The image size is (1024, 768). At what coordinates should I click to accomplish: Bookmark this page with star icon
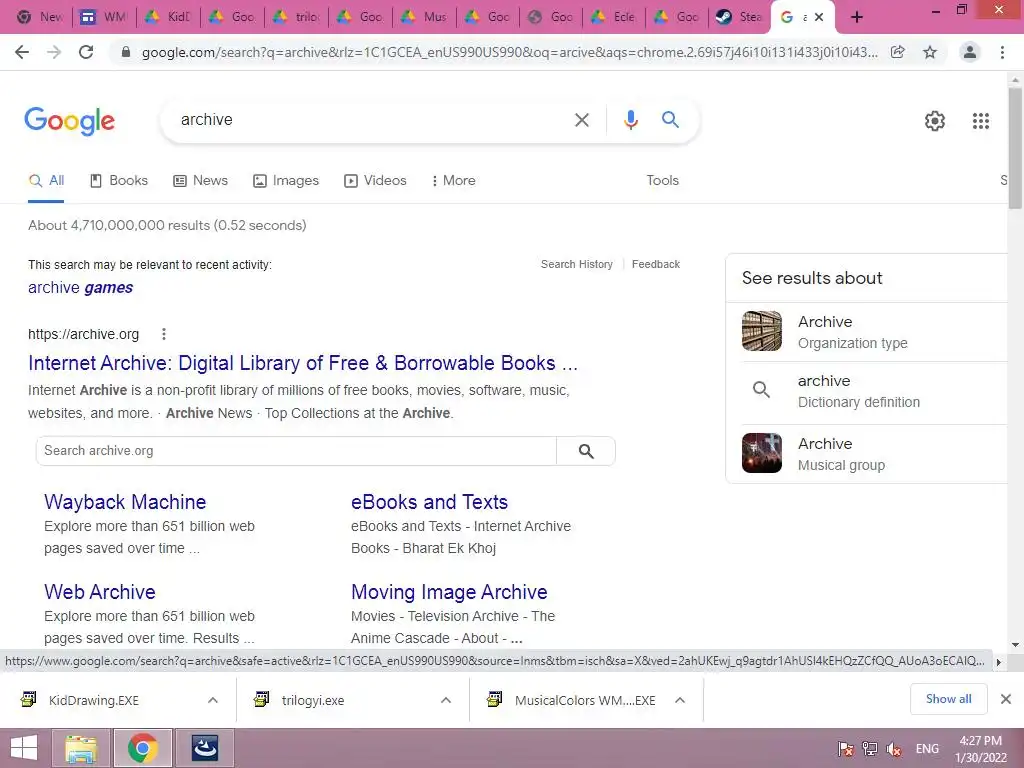930,52
